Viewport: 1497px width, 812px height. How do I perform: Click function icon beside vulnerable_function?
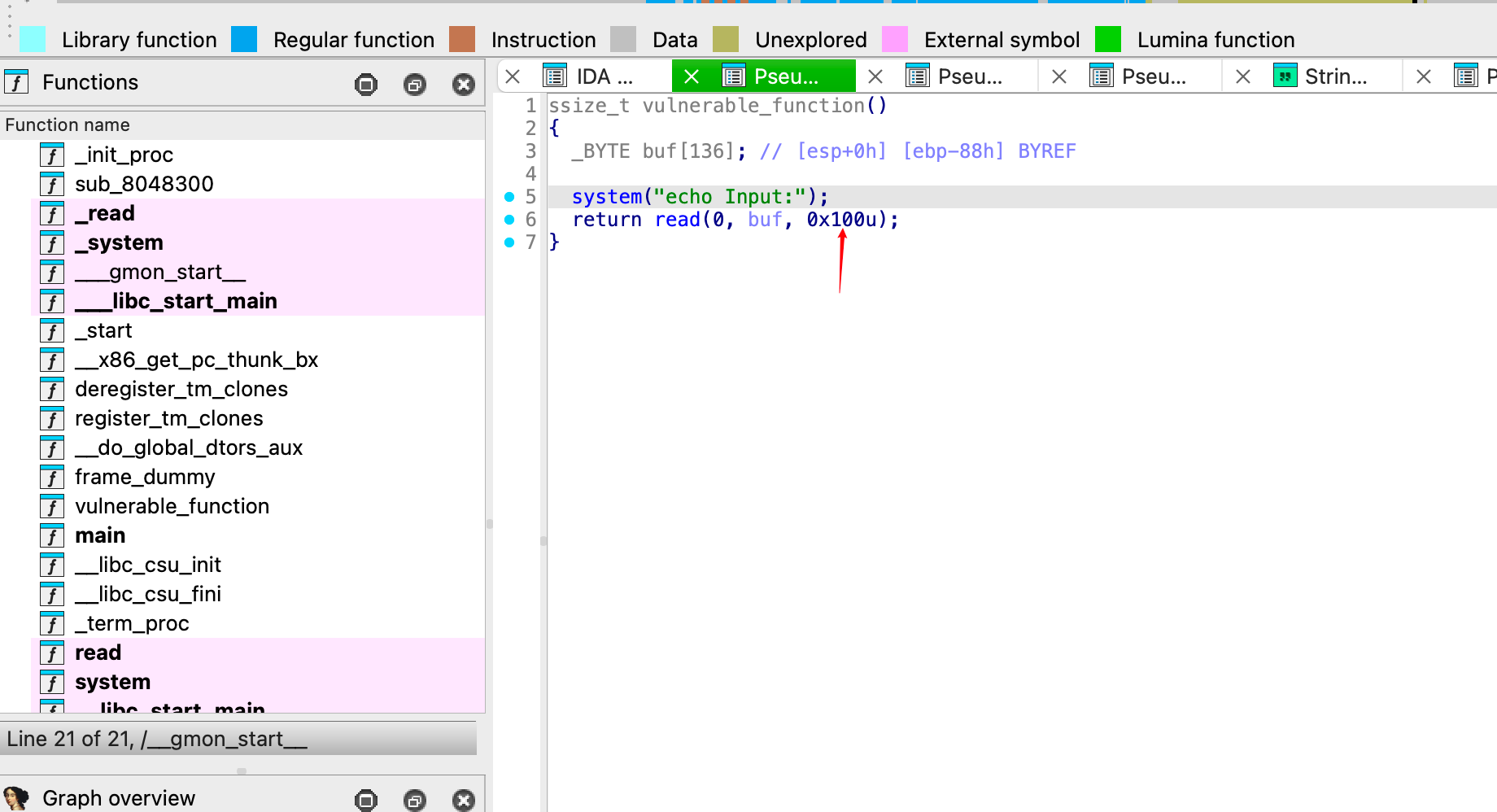[52, 507]
